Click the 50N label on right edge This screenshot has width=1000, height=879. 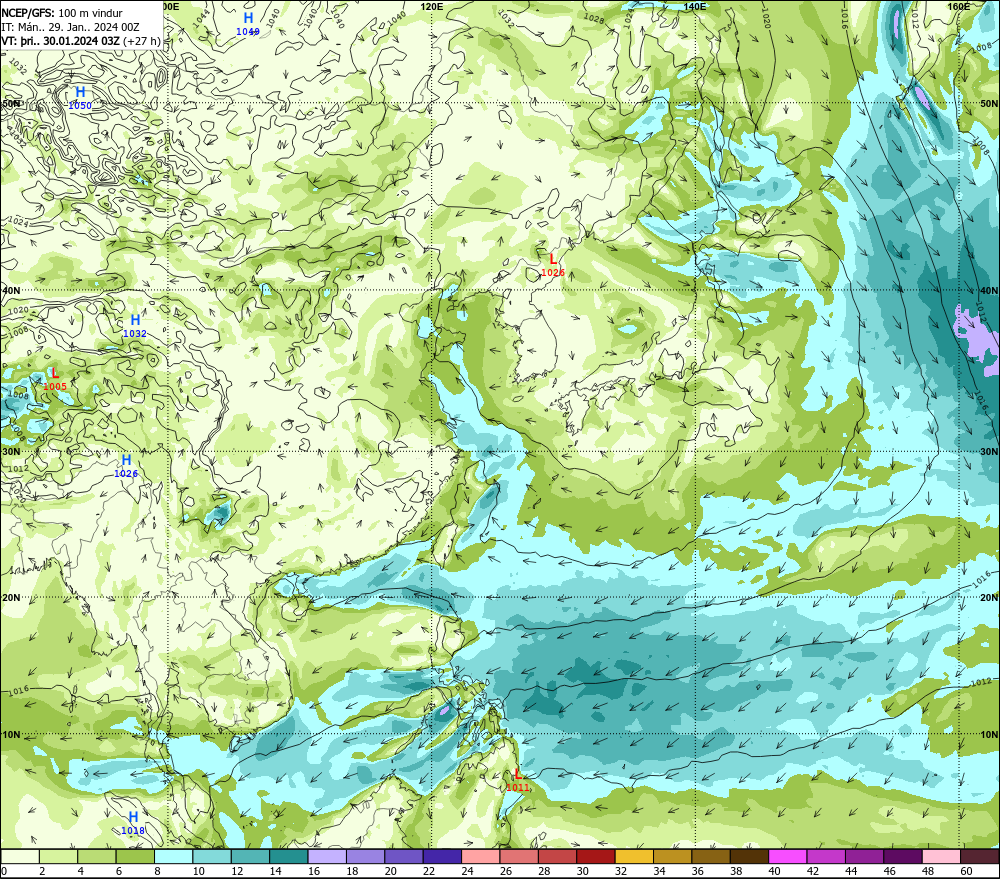pos(990,103)
